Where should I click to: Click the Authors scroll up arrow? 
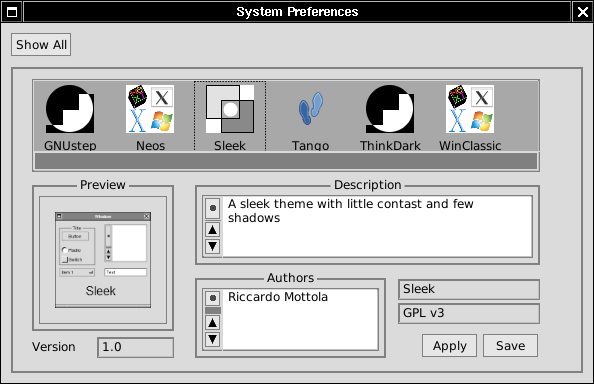pos(213,323)
